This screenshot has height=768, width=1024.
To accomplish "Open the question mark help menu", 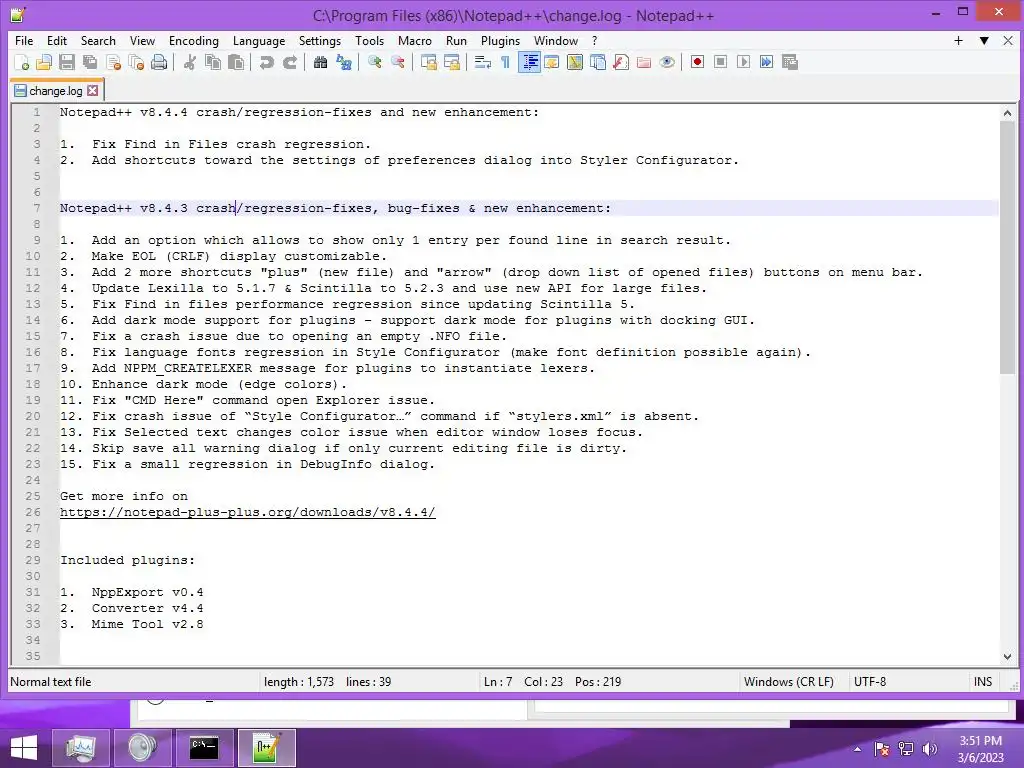I will tap(594, 40).
